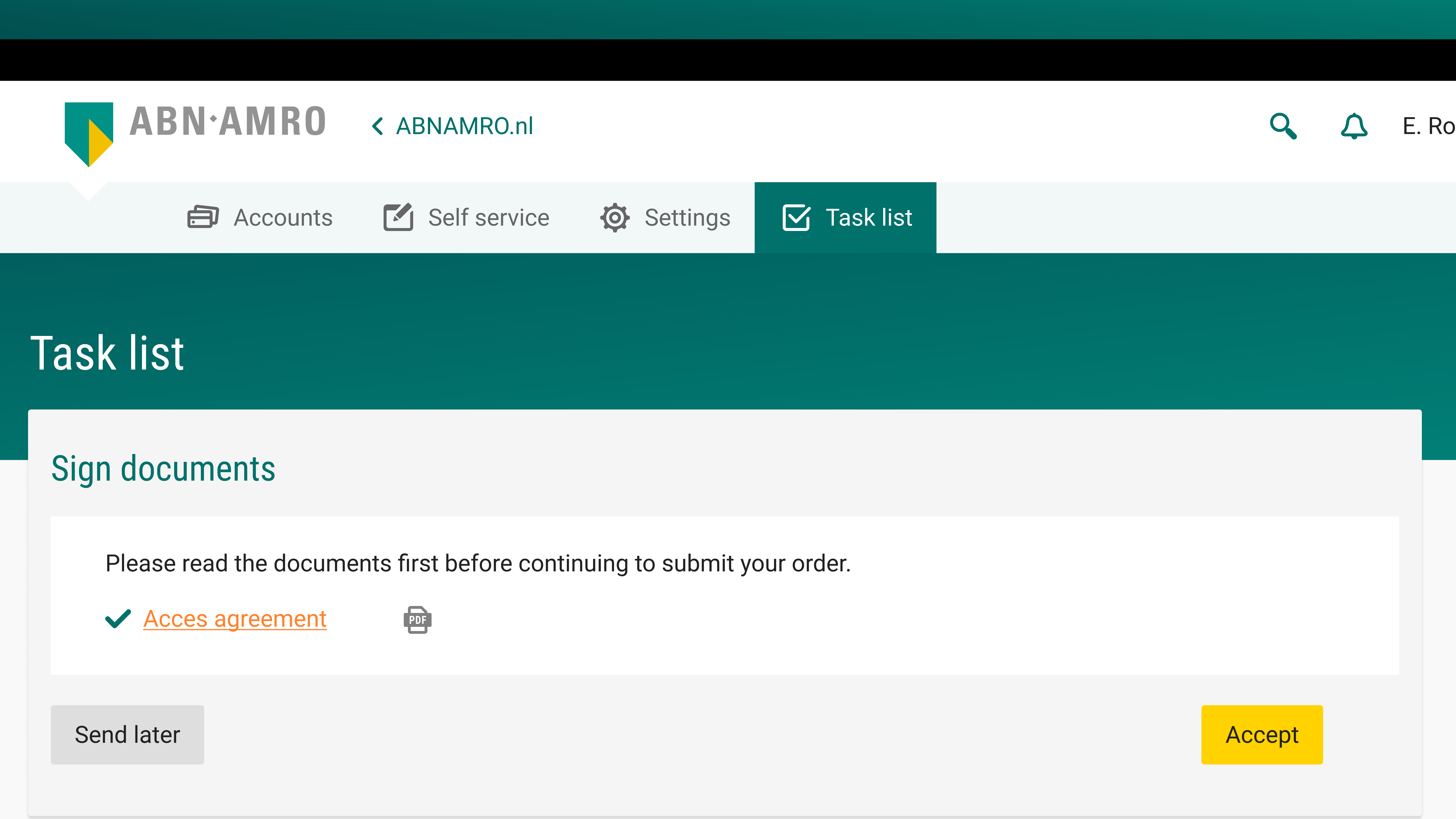The height and width of the screenshot is (819, 1456).
Task: Click the Sign documents heading
Action: point(163,469)
